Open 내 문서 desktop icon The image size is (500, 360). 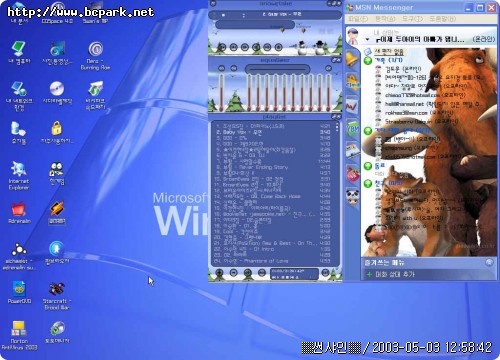point(19,13)
